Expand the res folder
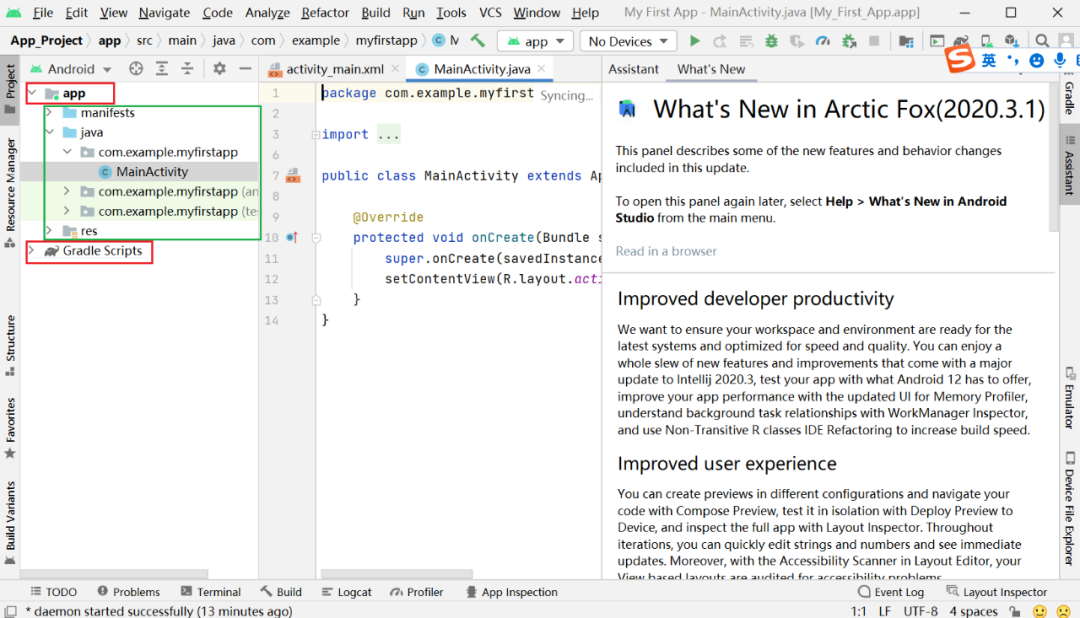Image resolution: width=1080 pixels, height=618 pixels. point(50,230)
